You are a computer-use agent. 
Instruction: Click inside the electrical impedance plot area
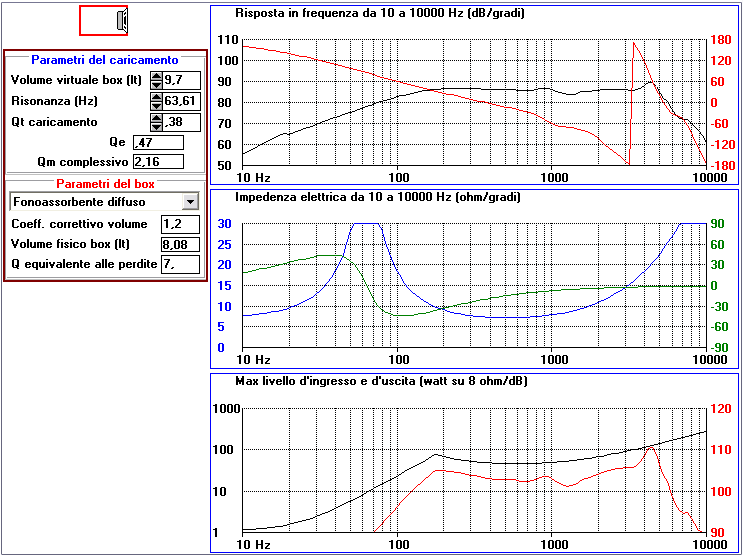(474, 285)
